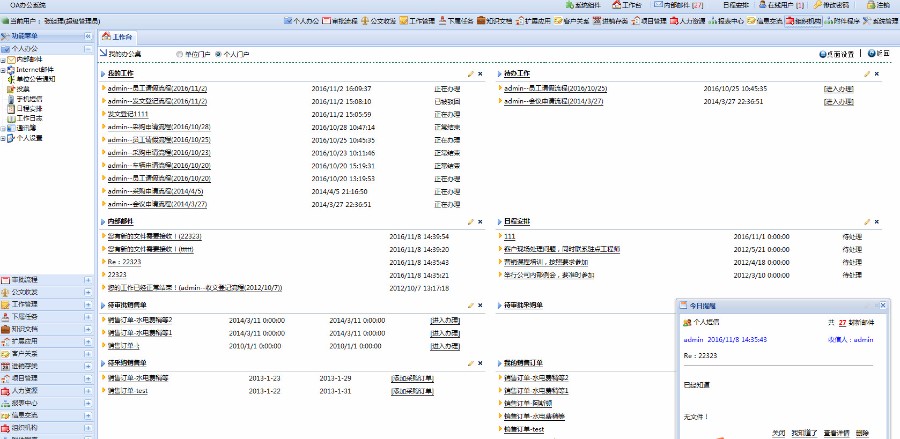Click the pencil icon in 我的工作 panel
The image size is (900, 439).
pos(471,74)
